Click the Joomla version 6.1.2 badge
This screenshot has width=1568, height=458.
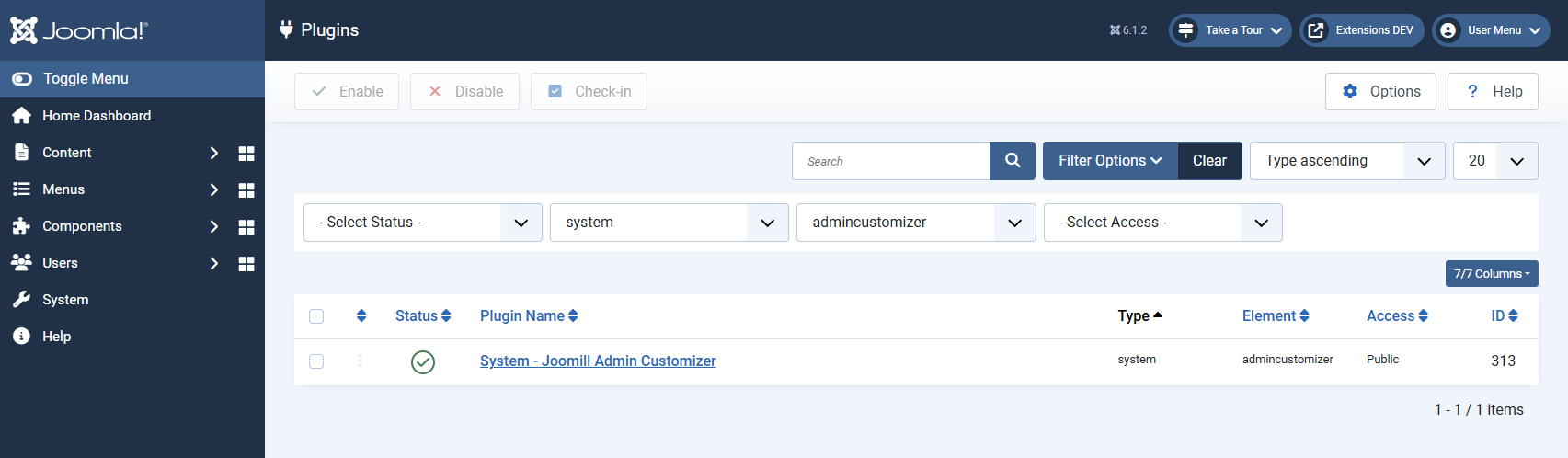pos(1128,30)
